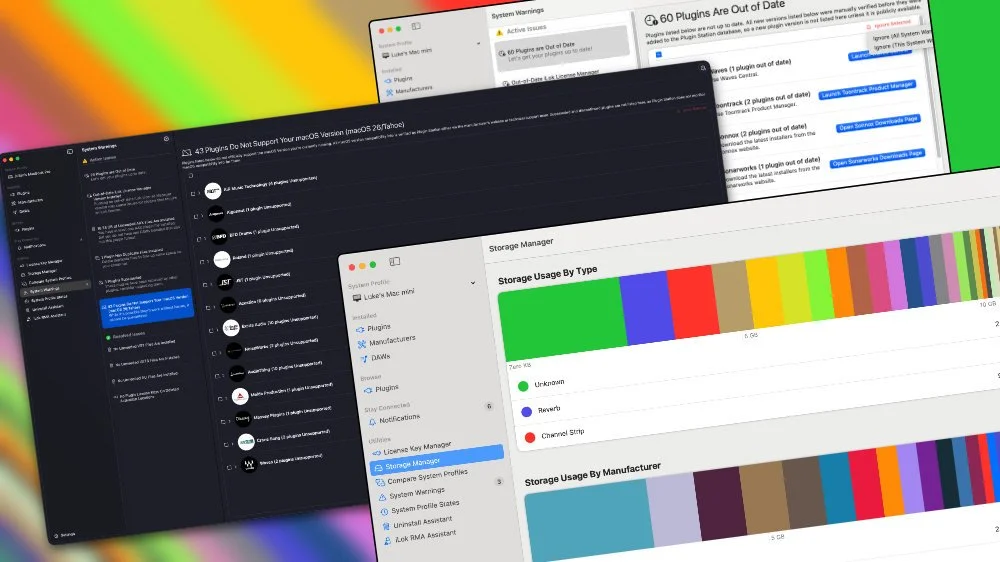Open System Warnings in Storage Manager sidebar
The image size is (1000, 562).
(x=412, y=493)
